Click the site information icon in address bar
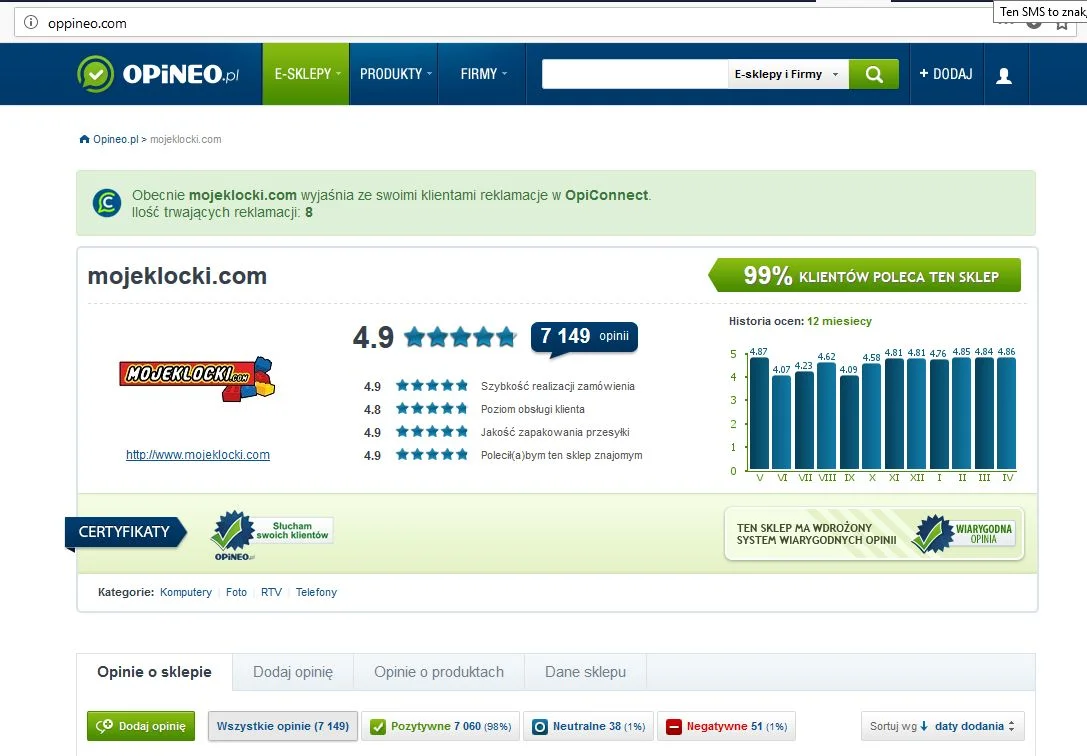 pyautogui.click(x=31, y=23)
